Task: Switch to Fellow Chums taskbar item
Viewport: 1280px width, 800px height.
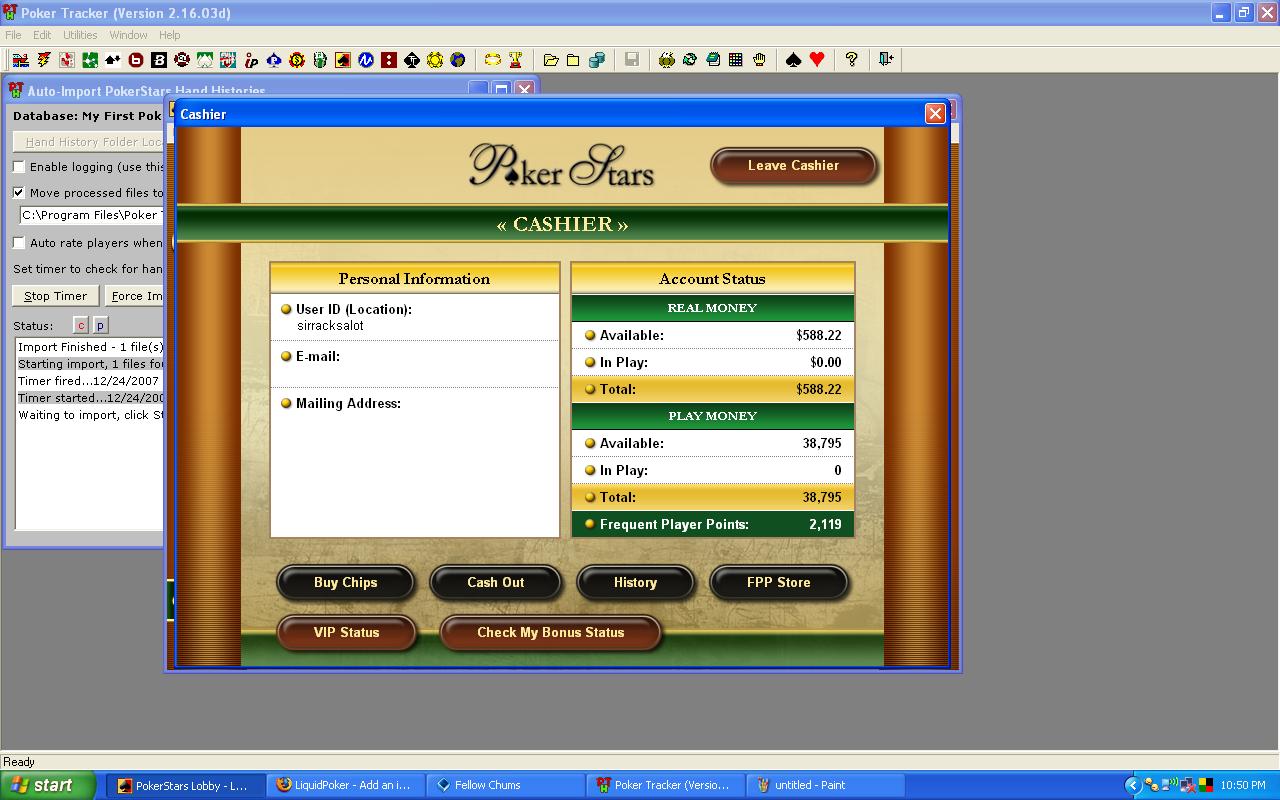Action: [x=506, y=785]
